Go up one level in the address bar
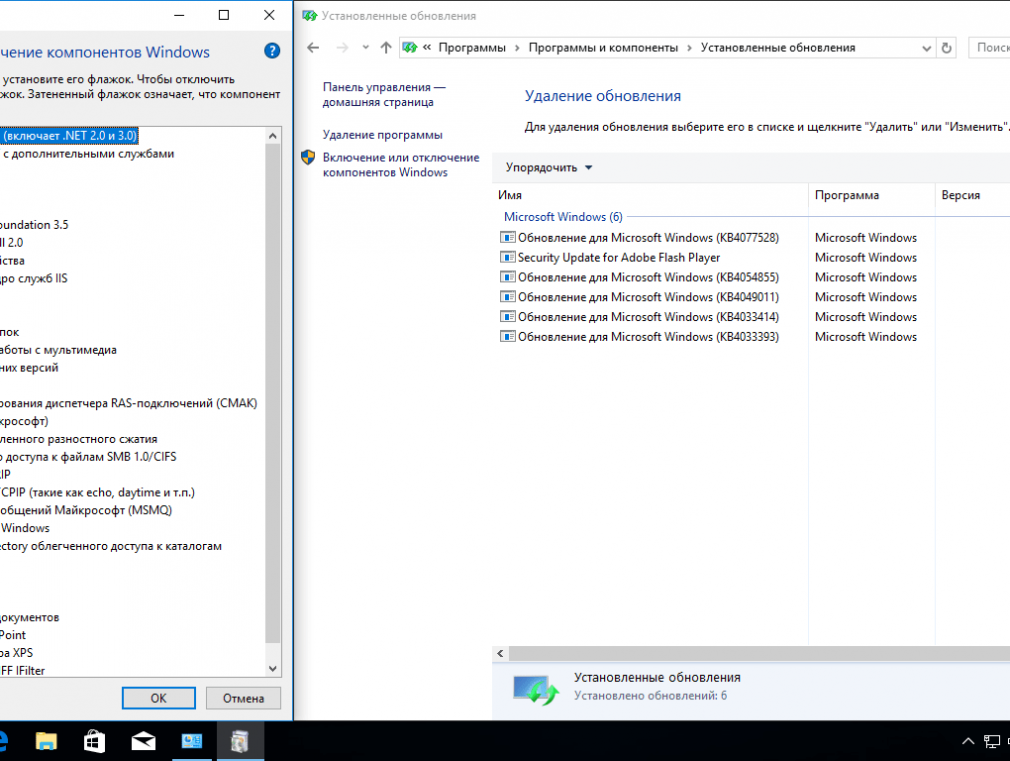Image resolution: width=1010 pixels, height=761 pixels. coord(386,48)
